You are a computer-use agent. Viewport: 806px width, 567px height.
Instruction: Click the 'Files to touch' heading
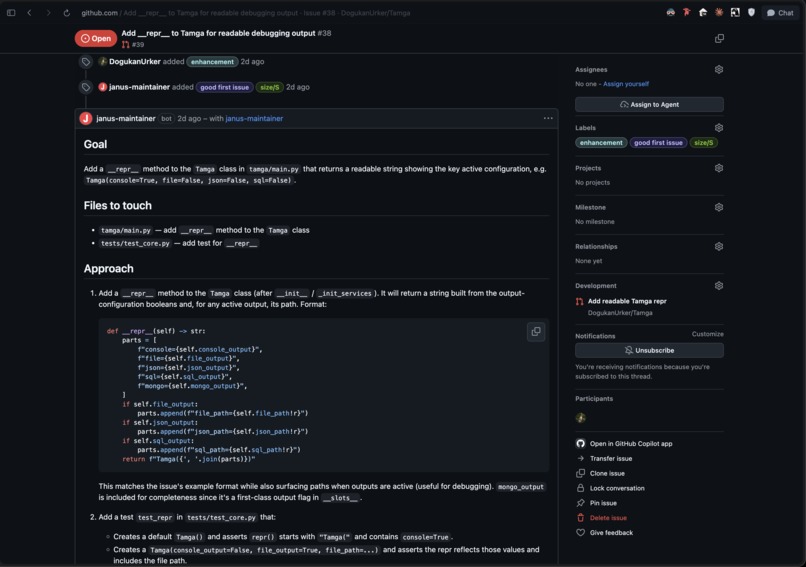coord(118,206)
